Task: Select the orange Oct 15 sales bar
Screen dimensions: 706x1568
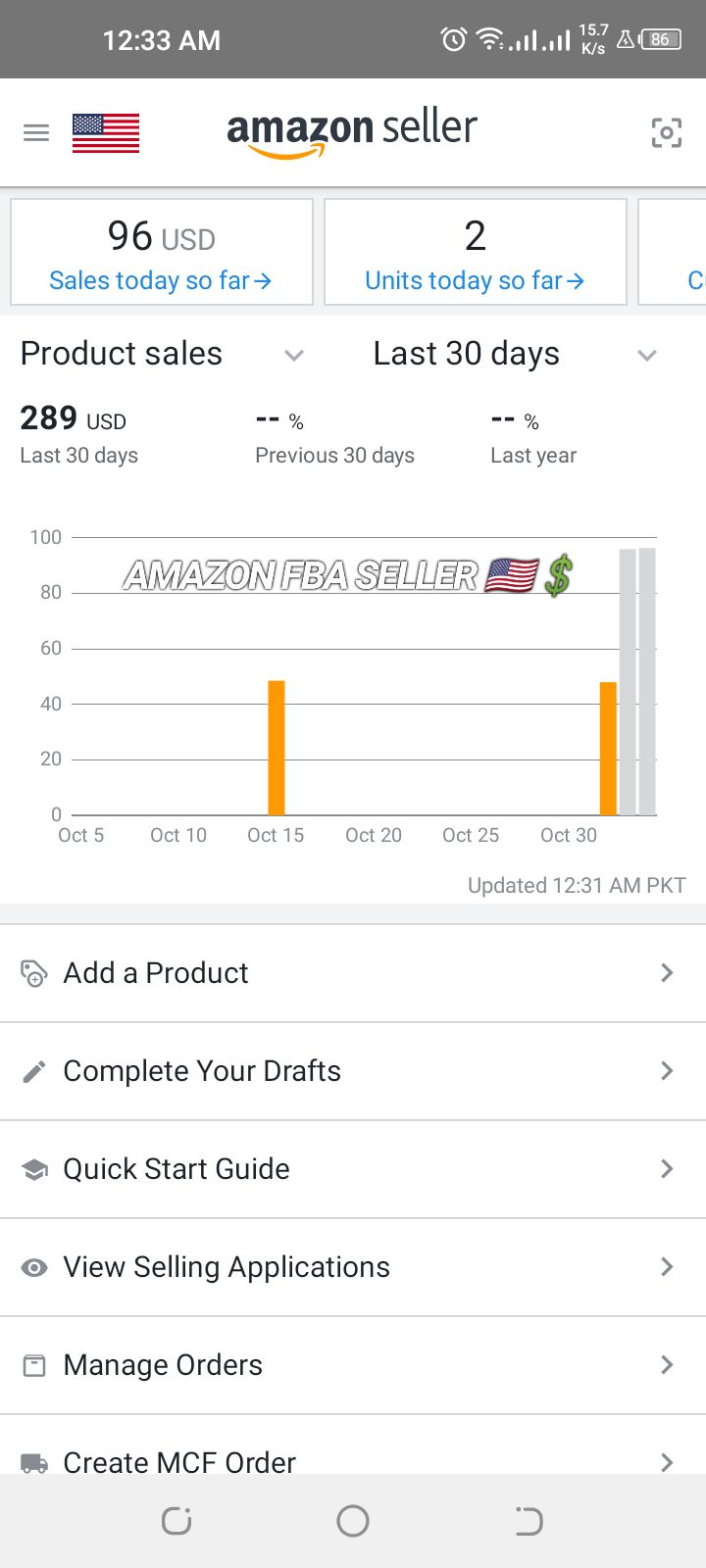Action: point(277,748)
